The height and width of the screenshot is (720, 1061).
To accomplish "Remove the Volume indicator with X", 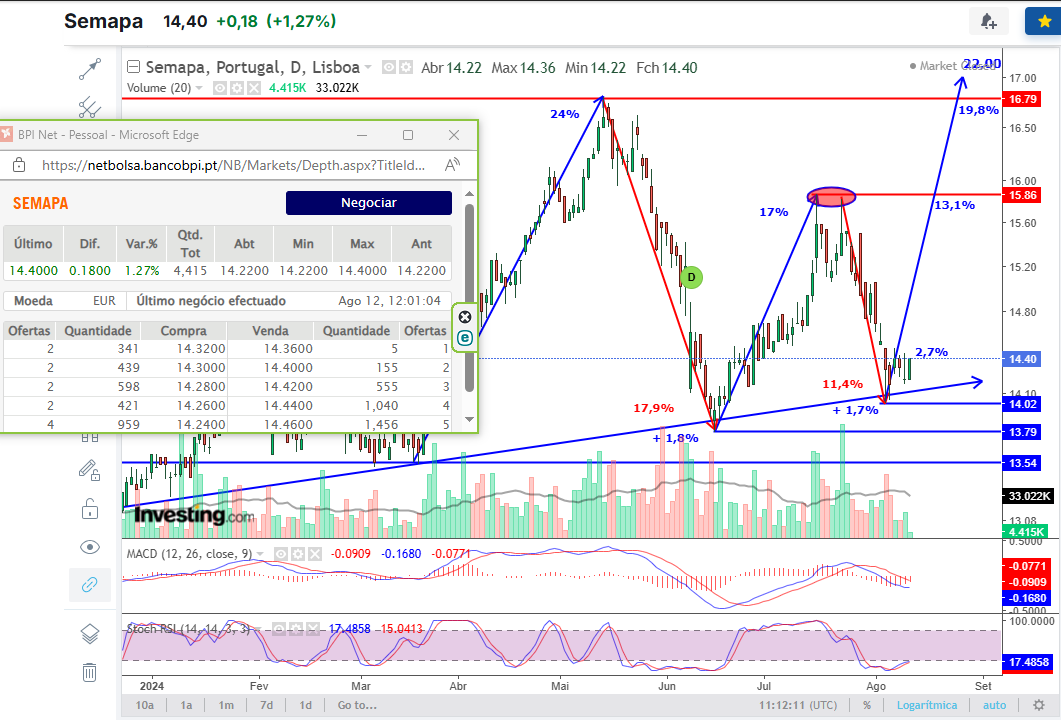I will coord(253,88).
